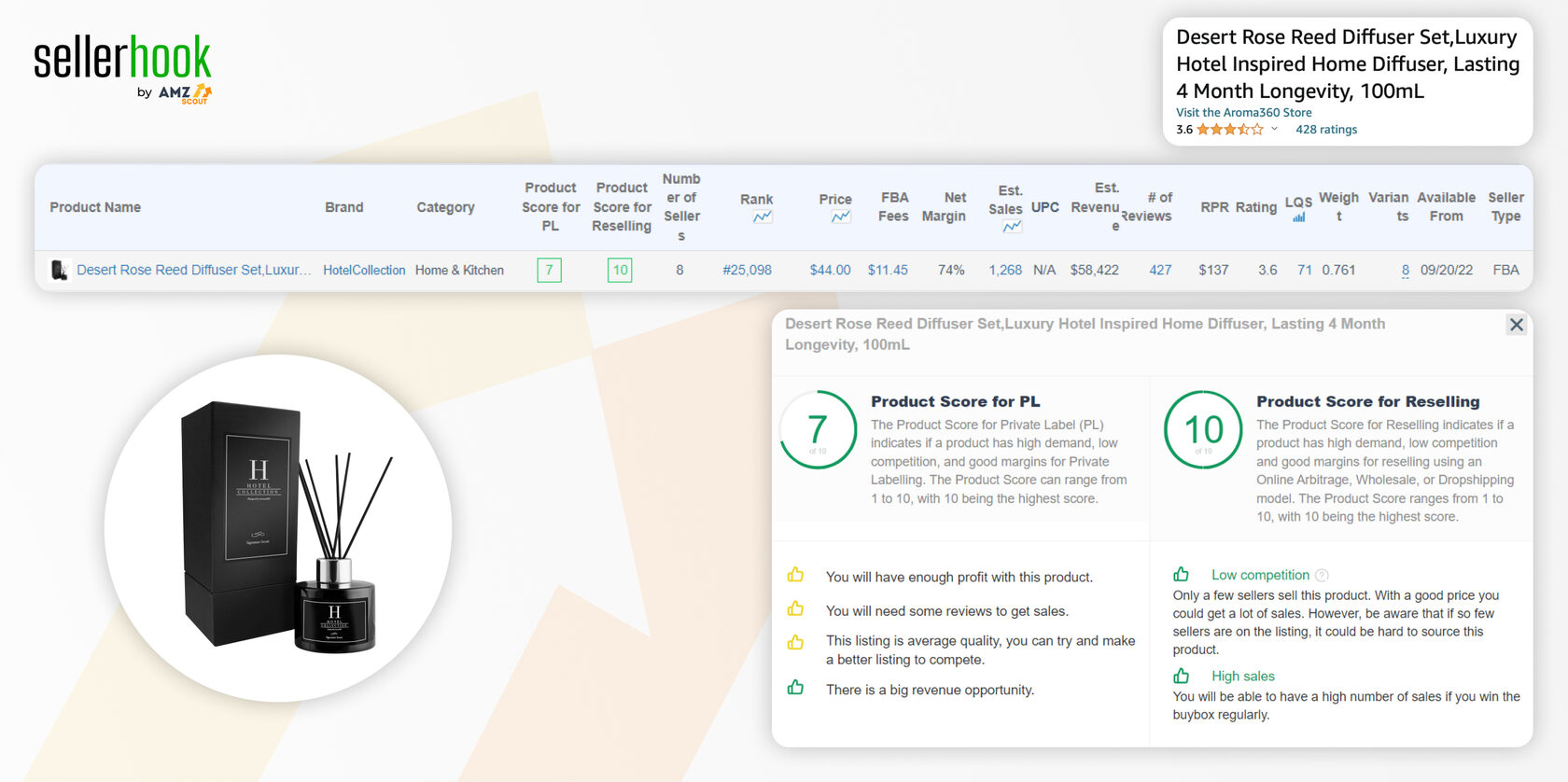Click the 1,268 estimated sales value
The height and width of the screenshot is (782, 1568).
click(1005, 270)
